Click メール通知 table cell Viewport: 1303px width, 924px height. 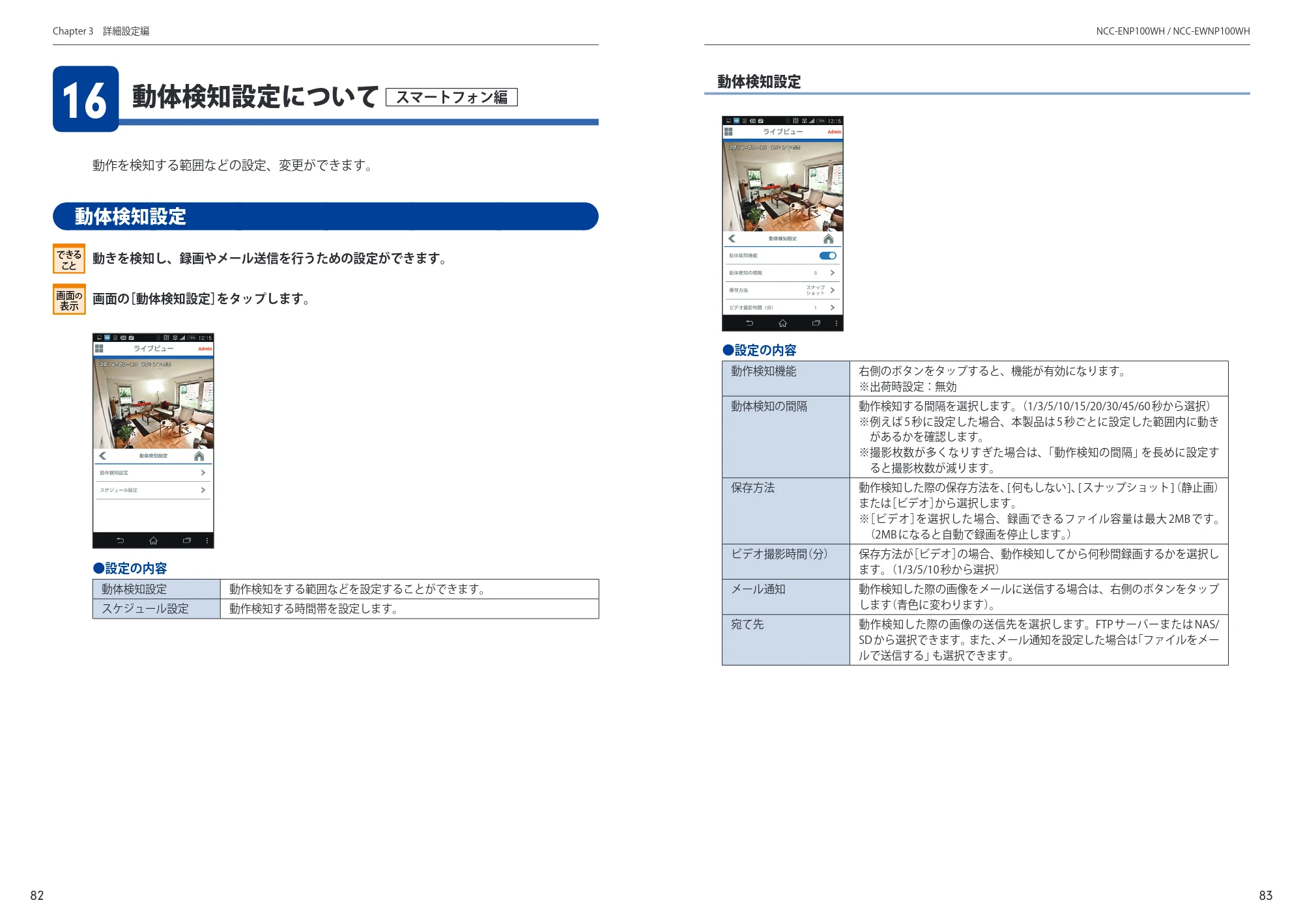click(786, 596)
